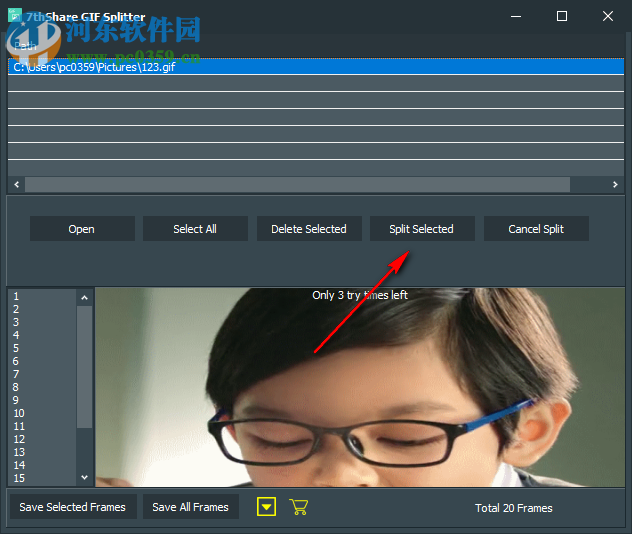Click the Total 20 Frames status text
The width and height of the screenshot is (632, 534).
coord(514,508)
